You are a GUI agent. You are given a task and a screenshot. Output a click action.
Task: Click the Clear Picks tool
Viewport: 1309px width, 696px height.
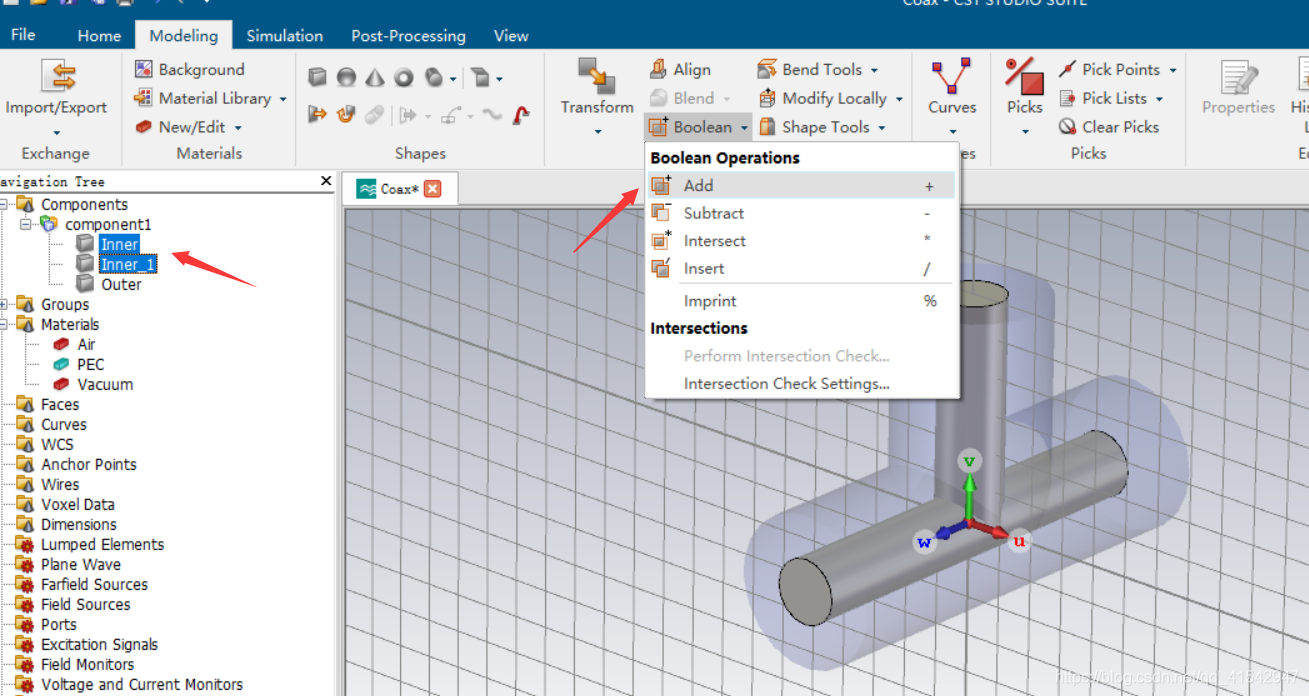[x=1108, y=127]
